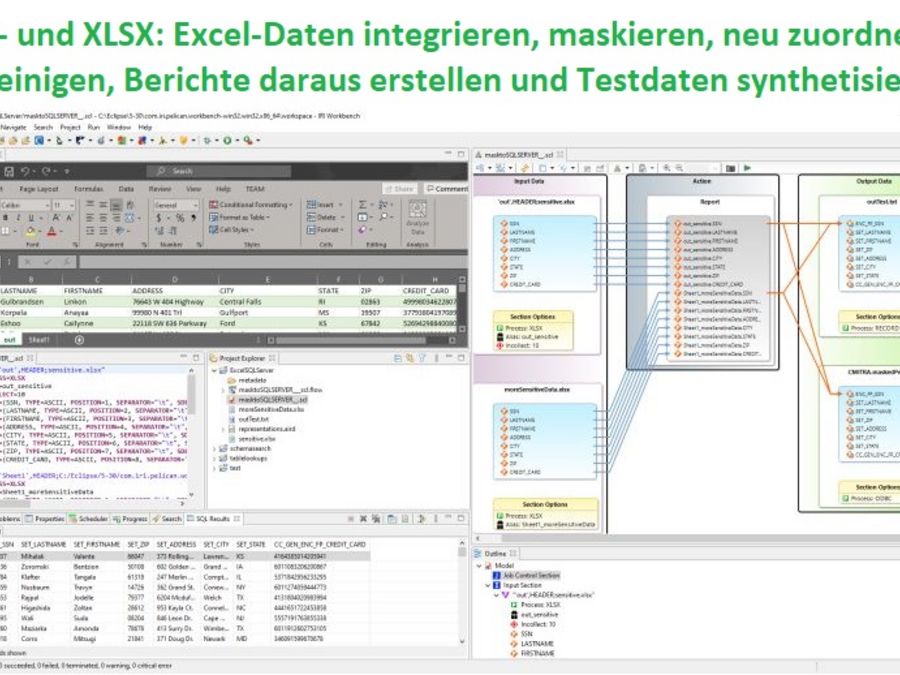Click the Center align icon in Alignment group
The height and width of the screenshot is (675, 900).
coord(103,218)
